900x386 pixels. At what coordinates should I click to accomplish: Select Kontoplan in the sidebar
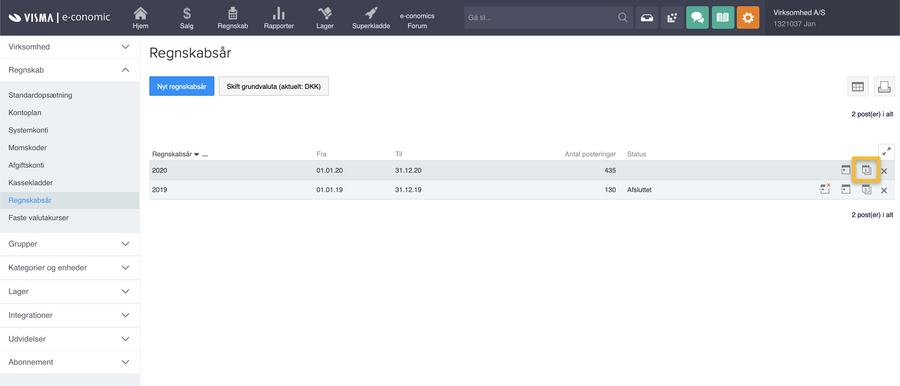[25, 113]
